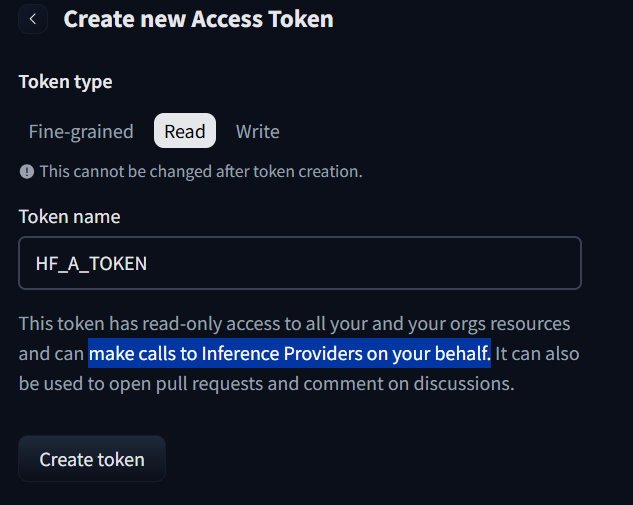633x505 pixels.
Task: Choose the Read token type
Action: coord(185,131)
